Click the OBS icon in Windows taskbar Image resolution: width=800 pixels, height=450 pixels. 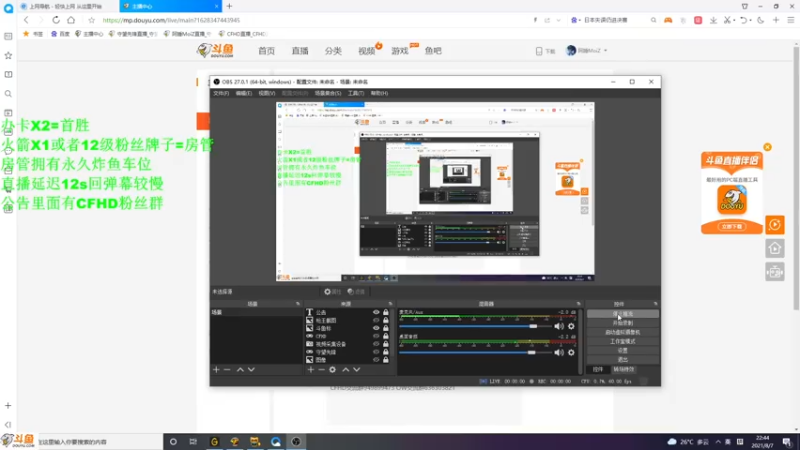[296, 442]
